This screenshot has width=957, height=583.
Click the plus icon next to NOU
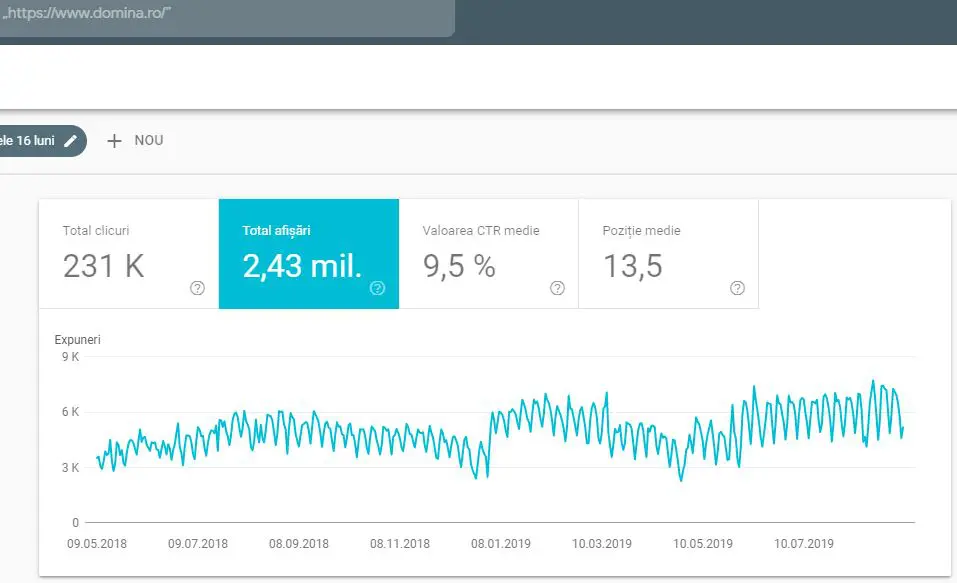click(x=114, y=141)
